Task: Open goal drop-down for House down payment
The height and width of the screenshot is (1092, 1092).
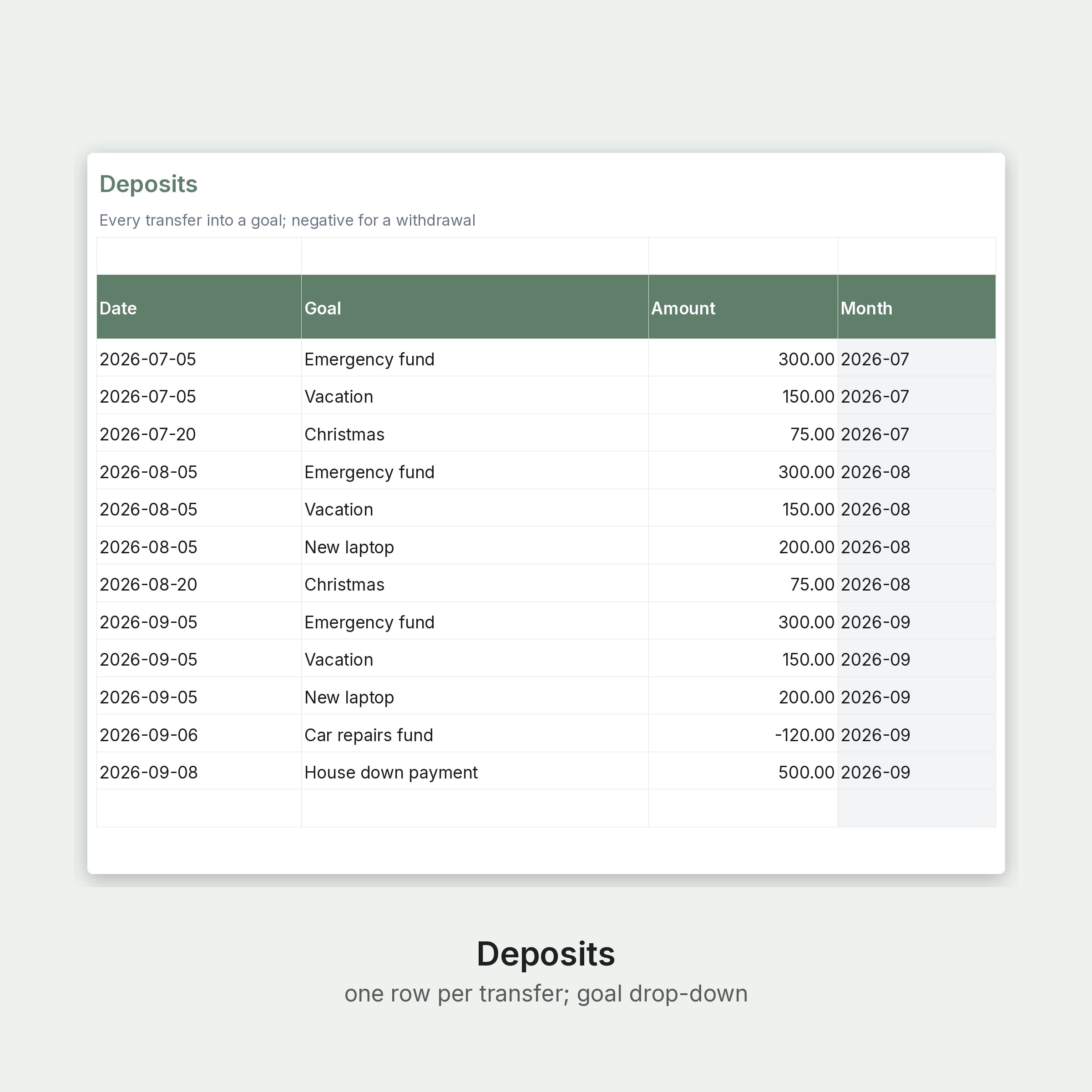Action: click(x=475, y=771)
